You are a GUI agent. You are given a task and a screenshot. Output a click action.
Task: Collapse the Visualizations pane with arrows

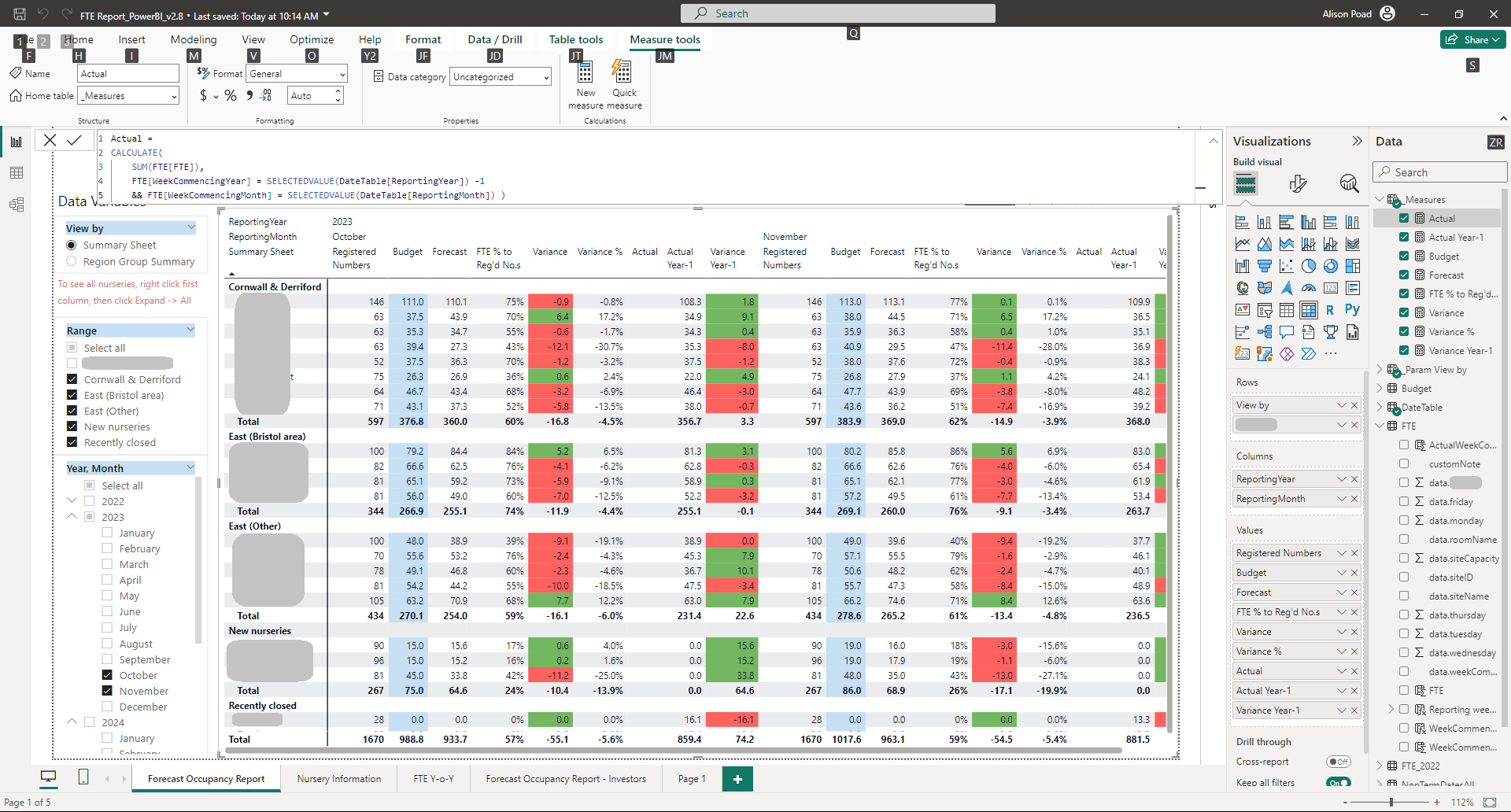[1357, 141]
